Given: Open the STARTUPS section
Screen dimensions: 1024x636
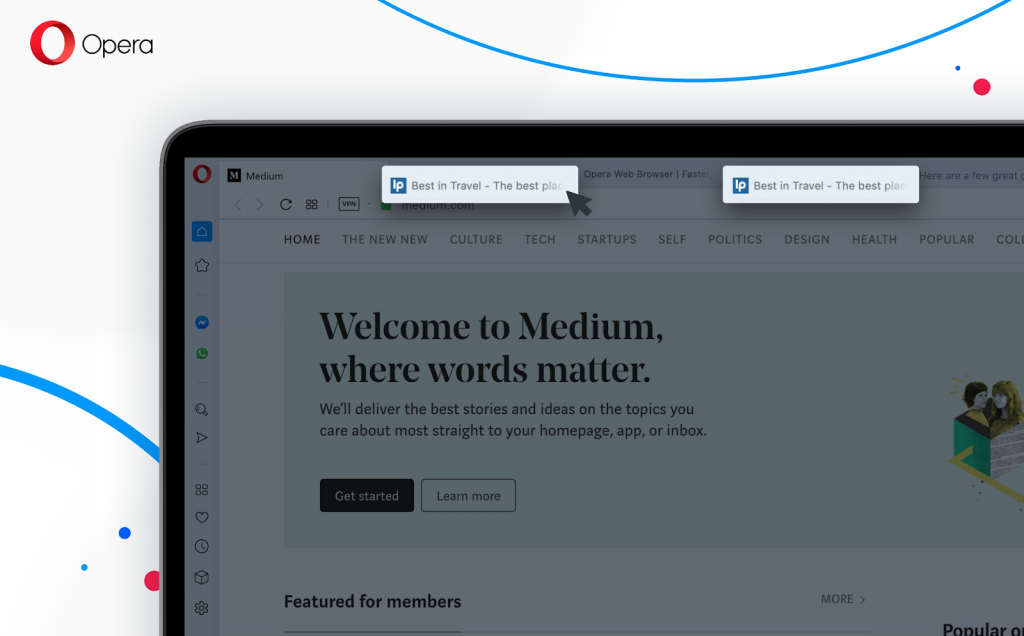Looking at the screenshot, I should (x=607, y=240).
